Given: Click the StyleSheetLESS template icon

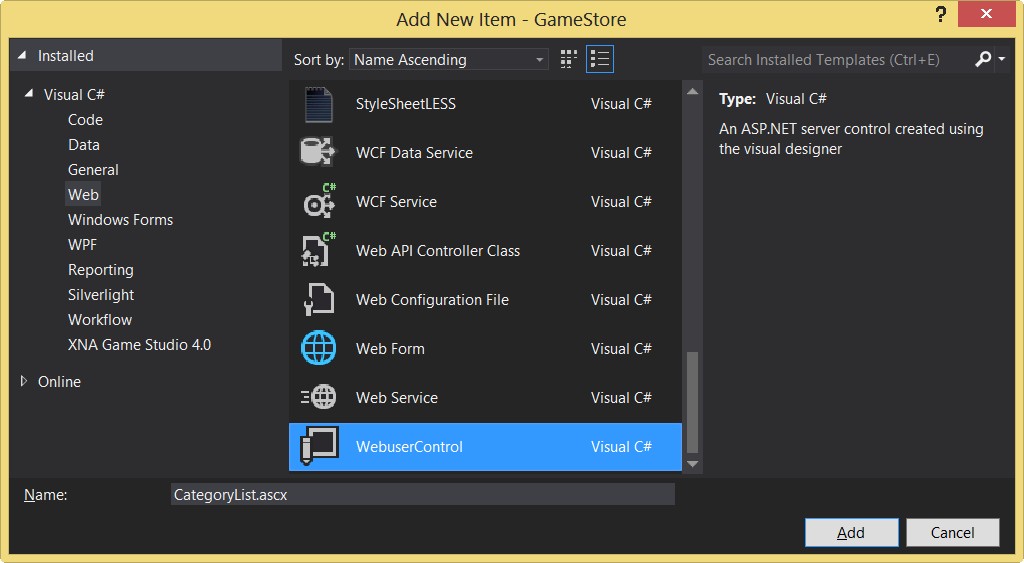Looking at the screenshot, I should pos(318,105).
